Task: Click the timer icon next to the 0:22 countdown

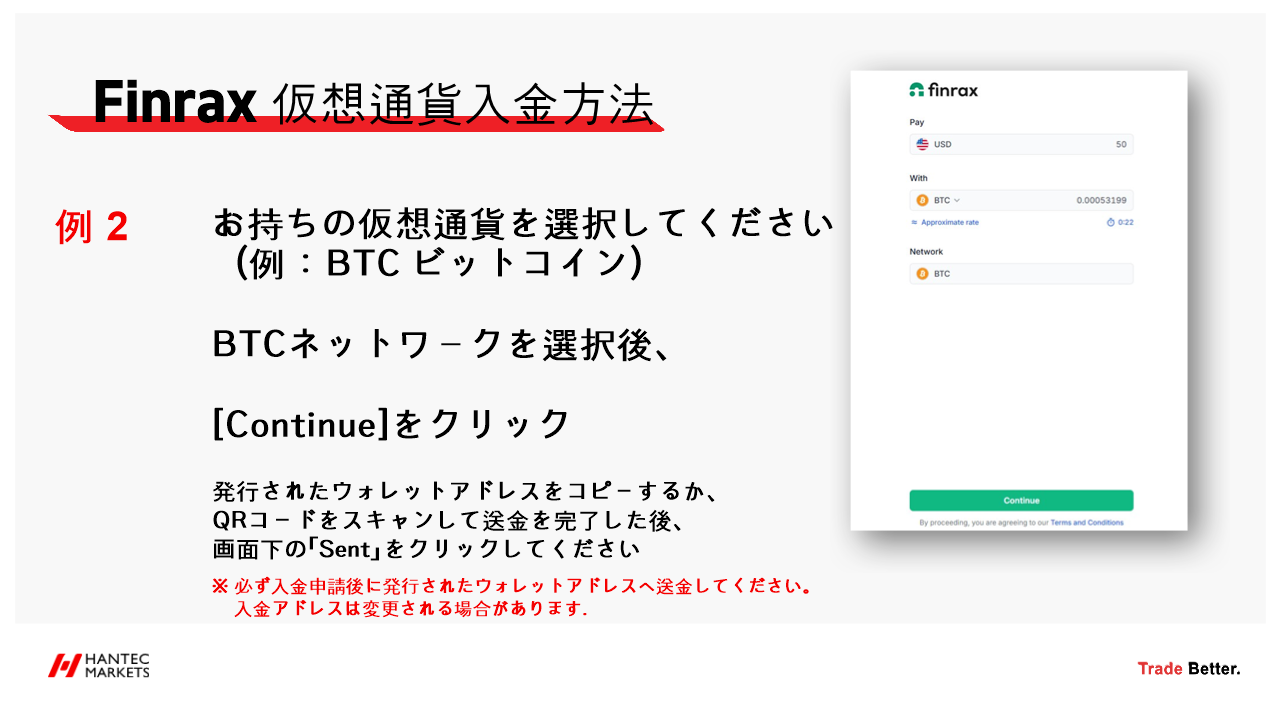Action: (x=1110, y=222)
